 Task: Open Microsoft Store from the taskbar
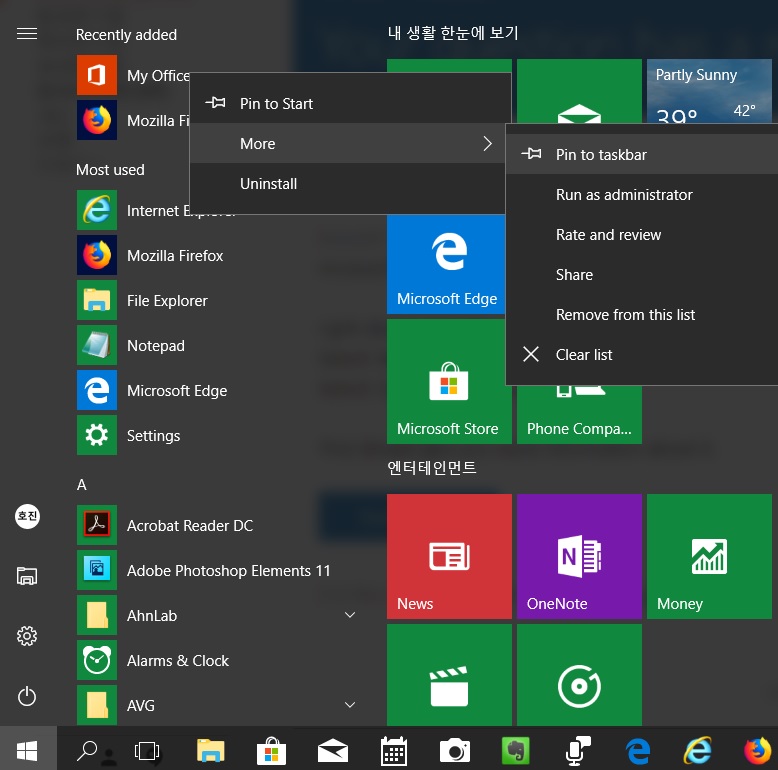[x=270, y=750]
